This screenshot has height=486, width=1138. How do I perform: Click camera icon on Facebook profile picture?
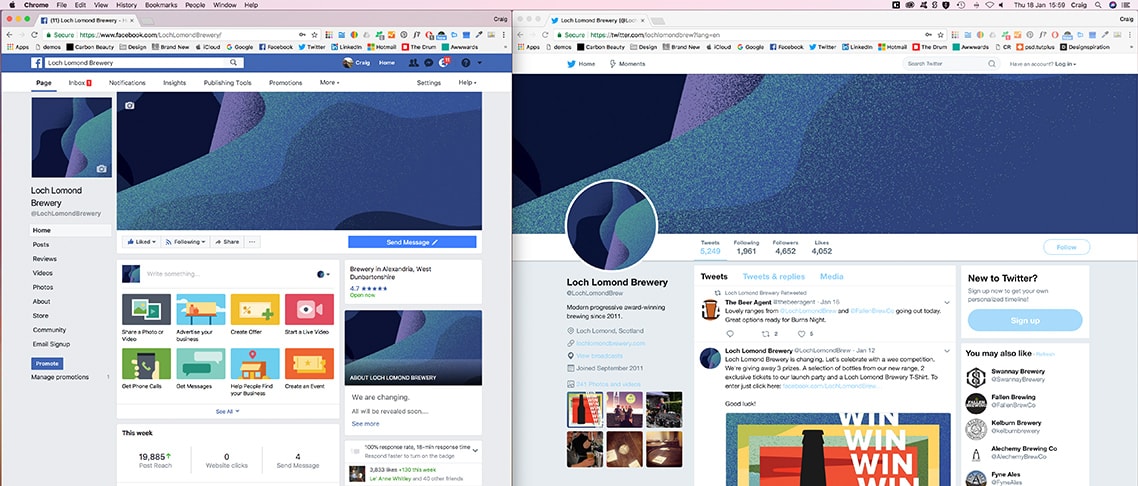(102, 168)
